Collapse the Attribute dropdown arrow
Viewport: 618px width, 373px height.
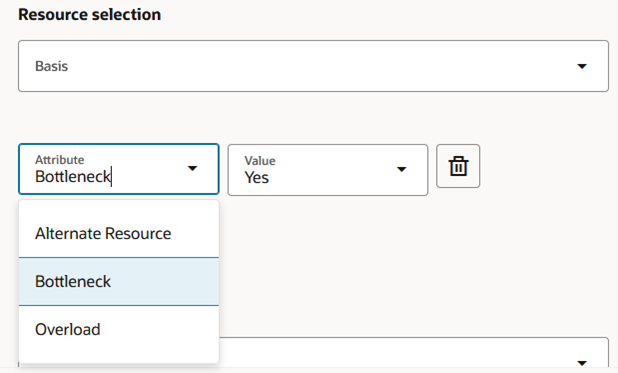click(192, 169)
